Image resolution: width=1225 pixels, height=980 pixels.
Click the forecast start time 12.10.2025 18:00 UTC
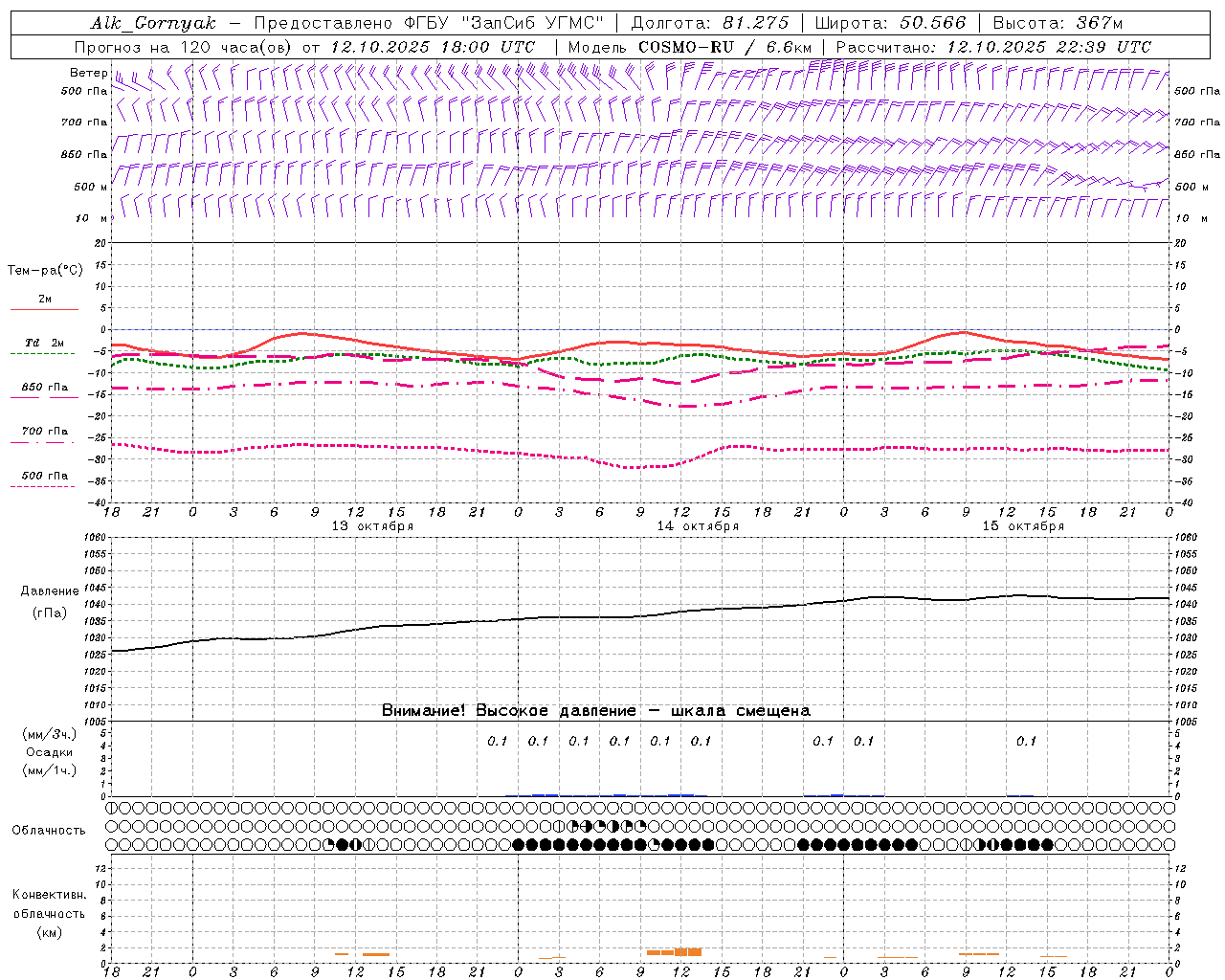(x=433, y=47)
